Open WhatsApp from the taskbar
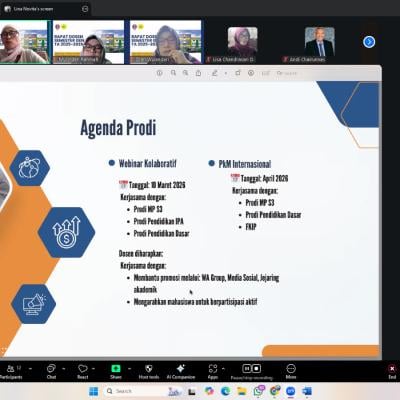This screenshot has height=400, width=400. pos(258,391)
